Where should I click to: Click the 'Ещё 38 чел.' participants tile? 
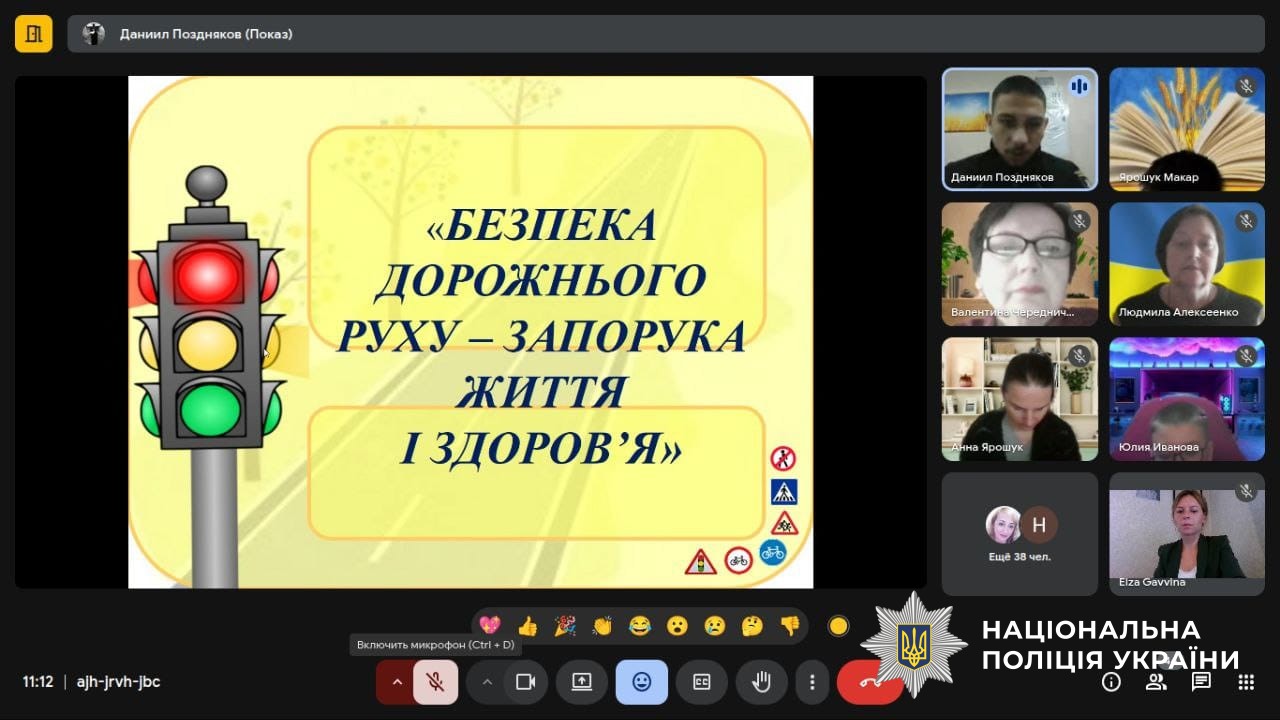coord(1019,534)
